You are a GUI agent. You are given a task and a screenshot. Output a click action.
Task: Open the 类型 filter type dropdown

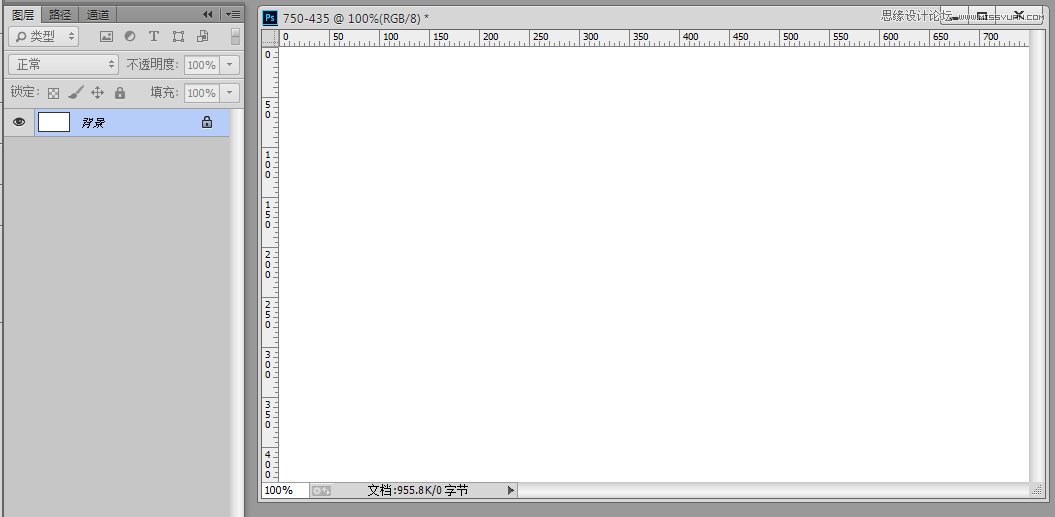[44, 36]
